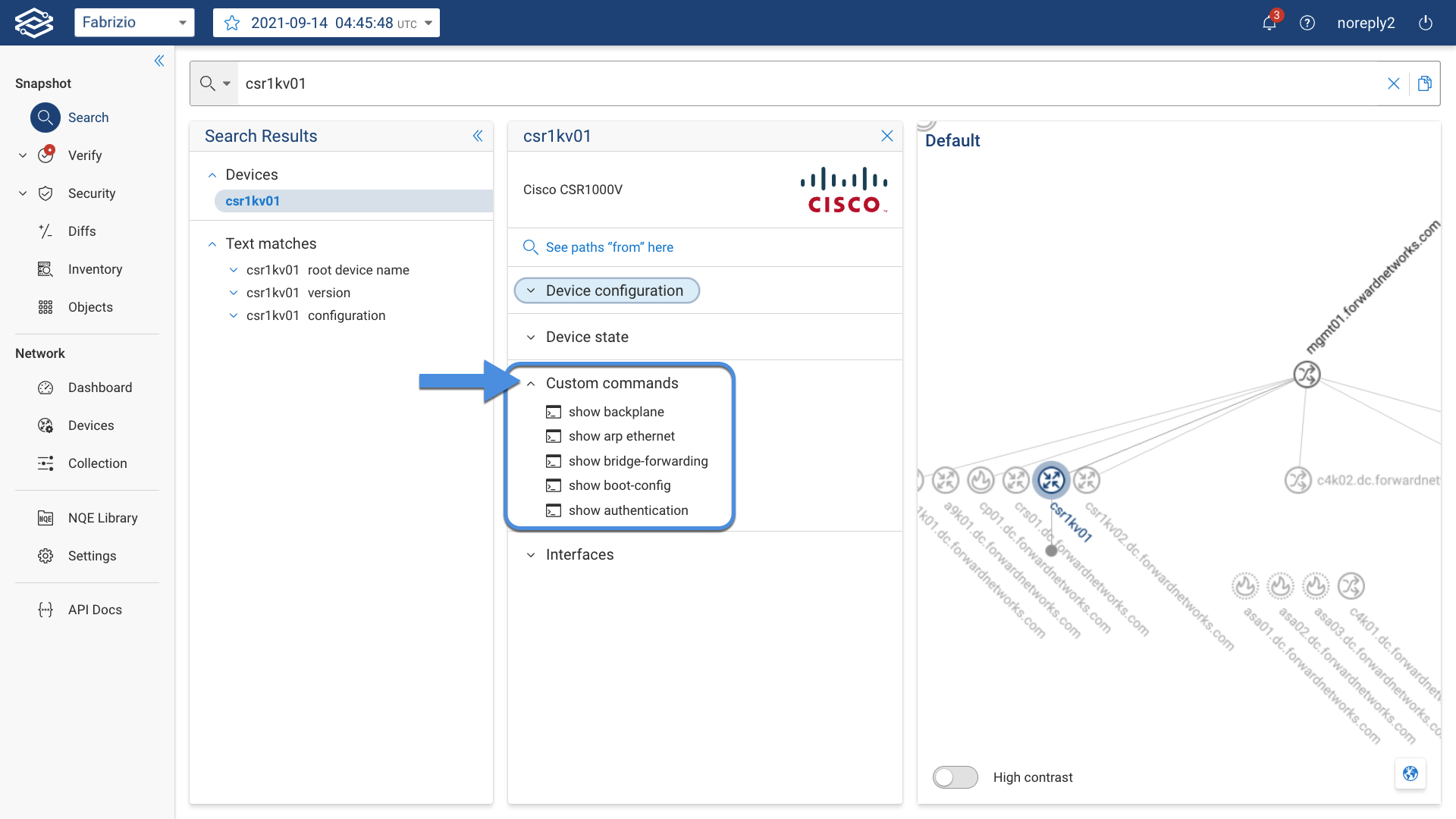This screenshot has height=819, width=1456.
Task: Go to Inventory in the sidebar
Action: 95,269
